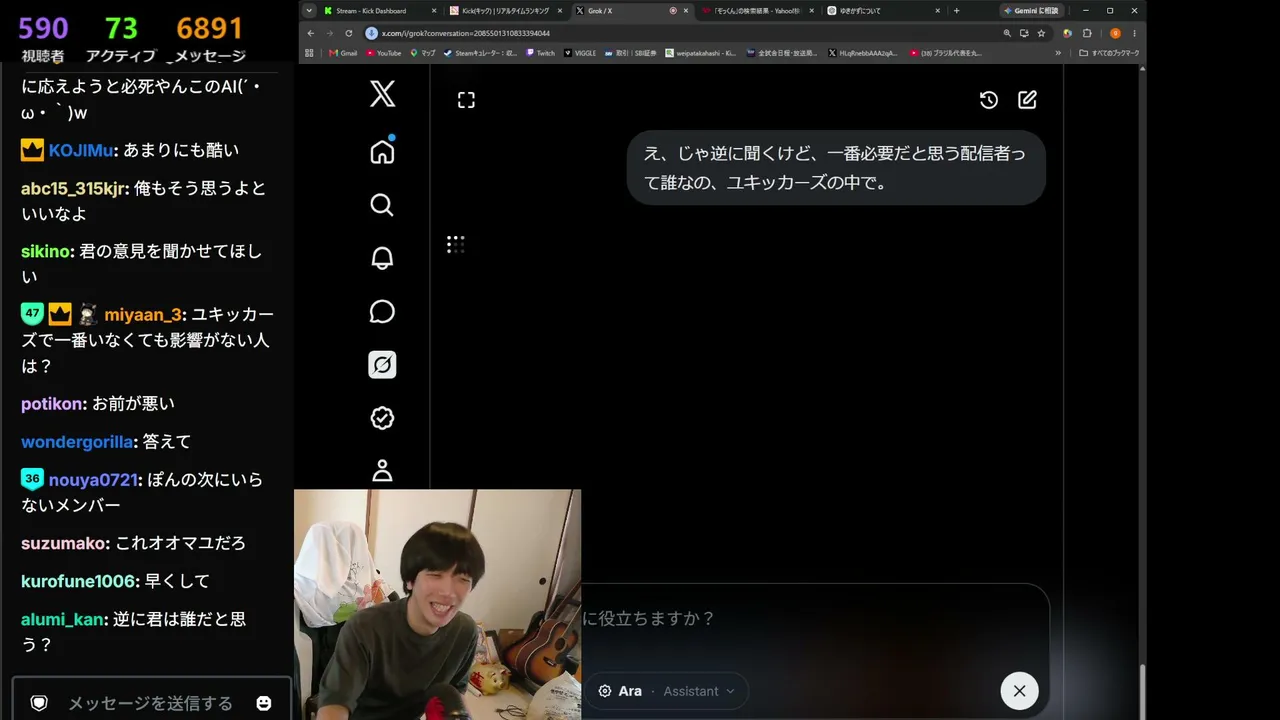Click the Gemini に相談 button
This screenshot has width=1280, height=720.
click(x=1031, y=10)
